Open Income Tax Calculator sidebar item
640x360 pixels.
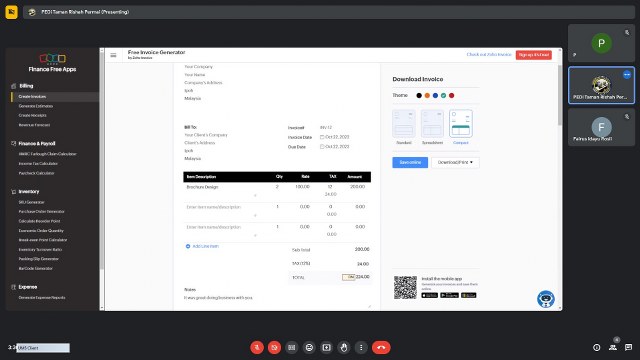pos(38,164)
